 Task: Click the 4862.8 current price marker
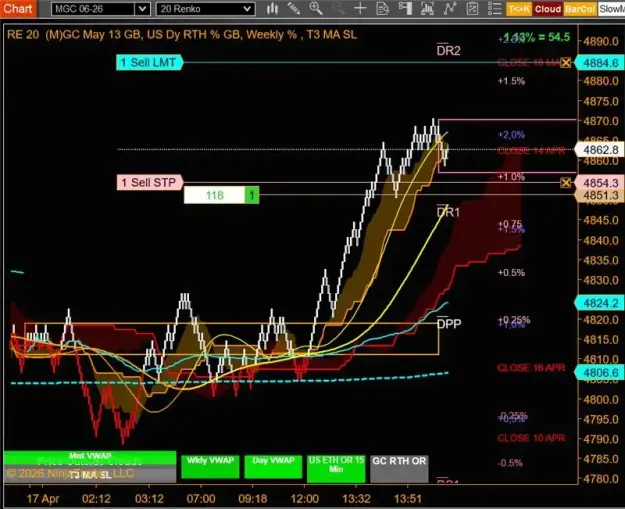pos(600,150)
